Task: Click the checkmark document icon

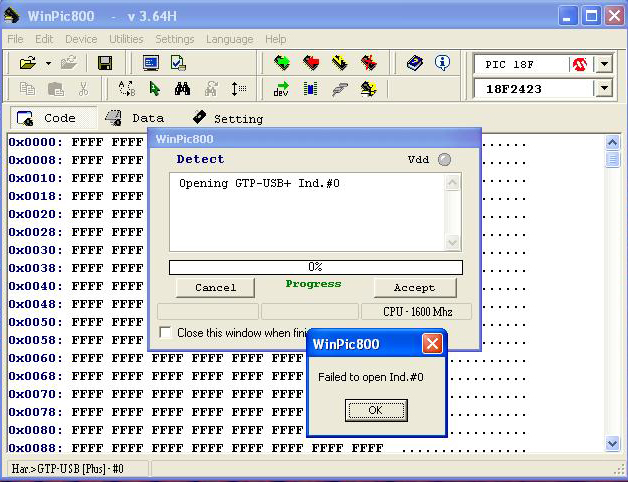Action: (x=178, y=63)
